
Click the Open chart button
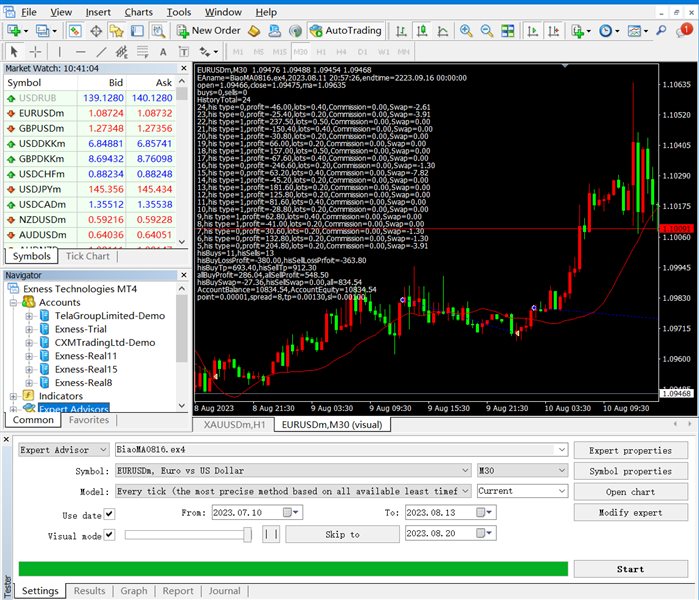(630, 492)
